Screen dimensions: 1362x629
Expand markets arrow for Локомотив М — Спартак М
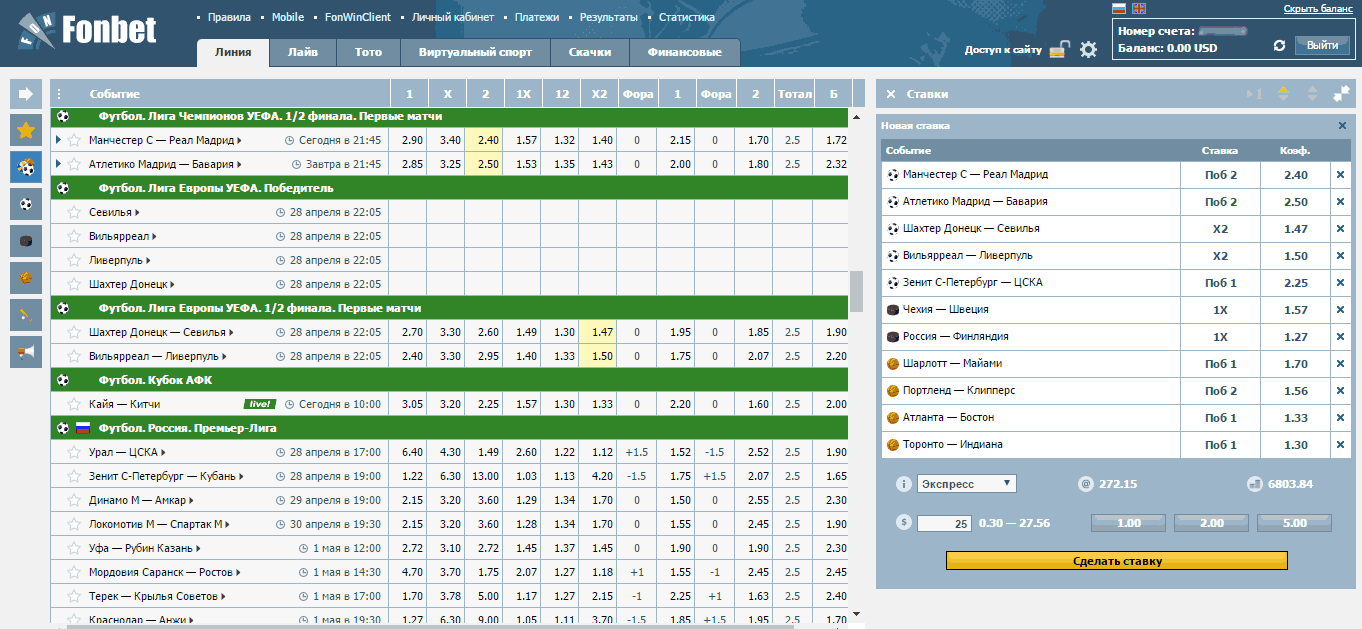point(229,524)
